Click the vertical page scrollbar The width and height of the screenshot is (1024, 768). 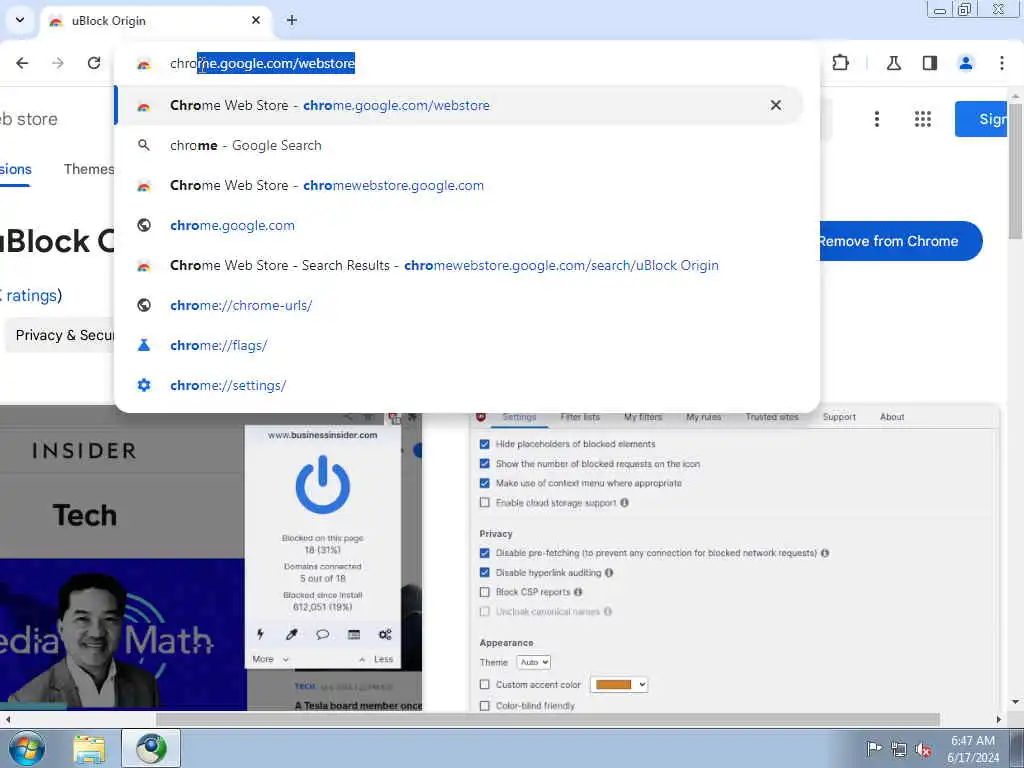[x=1016, y=170]
